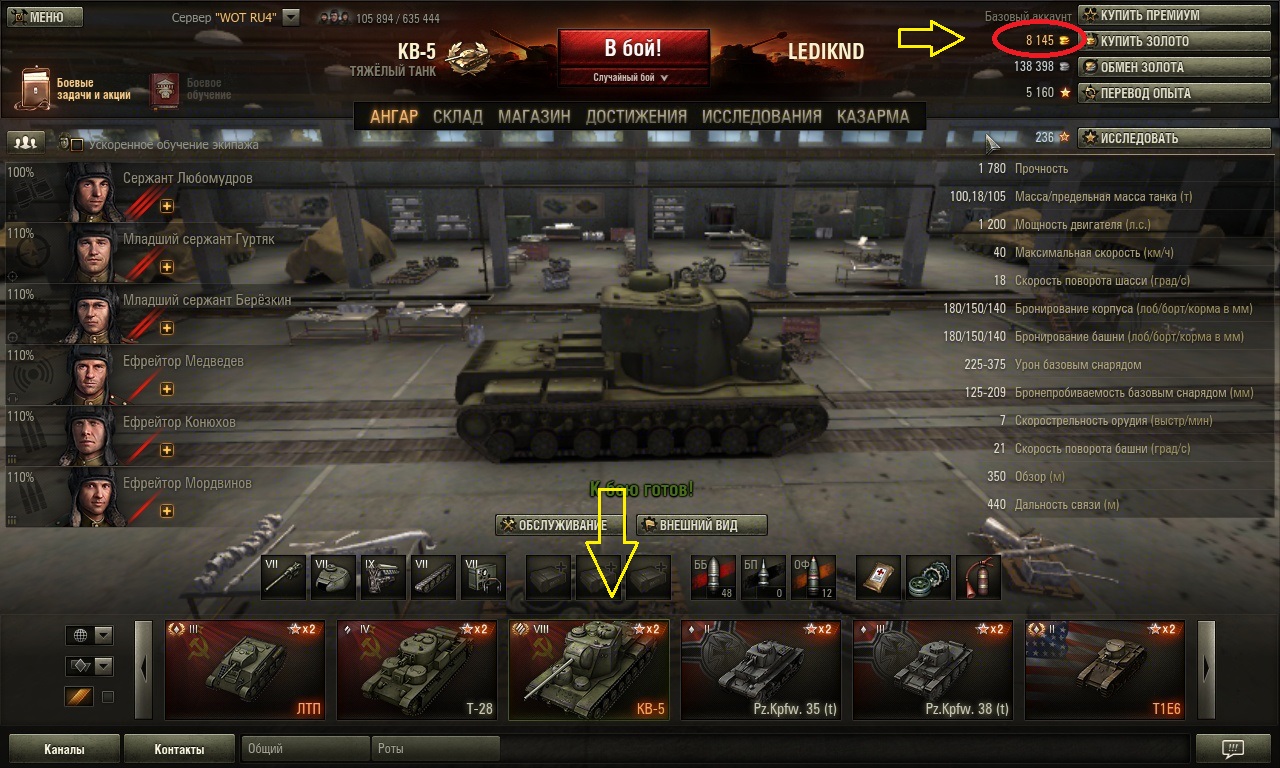Click the plus toggle next to Сержант Любомудров
The width and height of the screenshot is (1280, 768).
[x=167, y=206]
